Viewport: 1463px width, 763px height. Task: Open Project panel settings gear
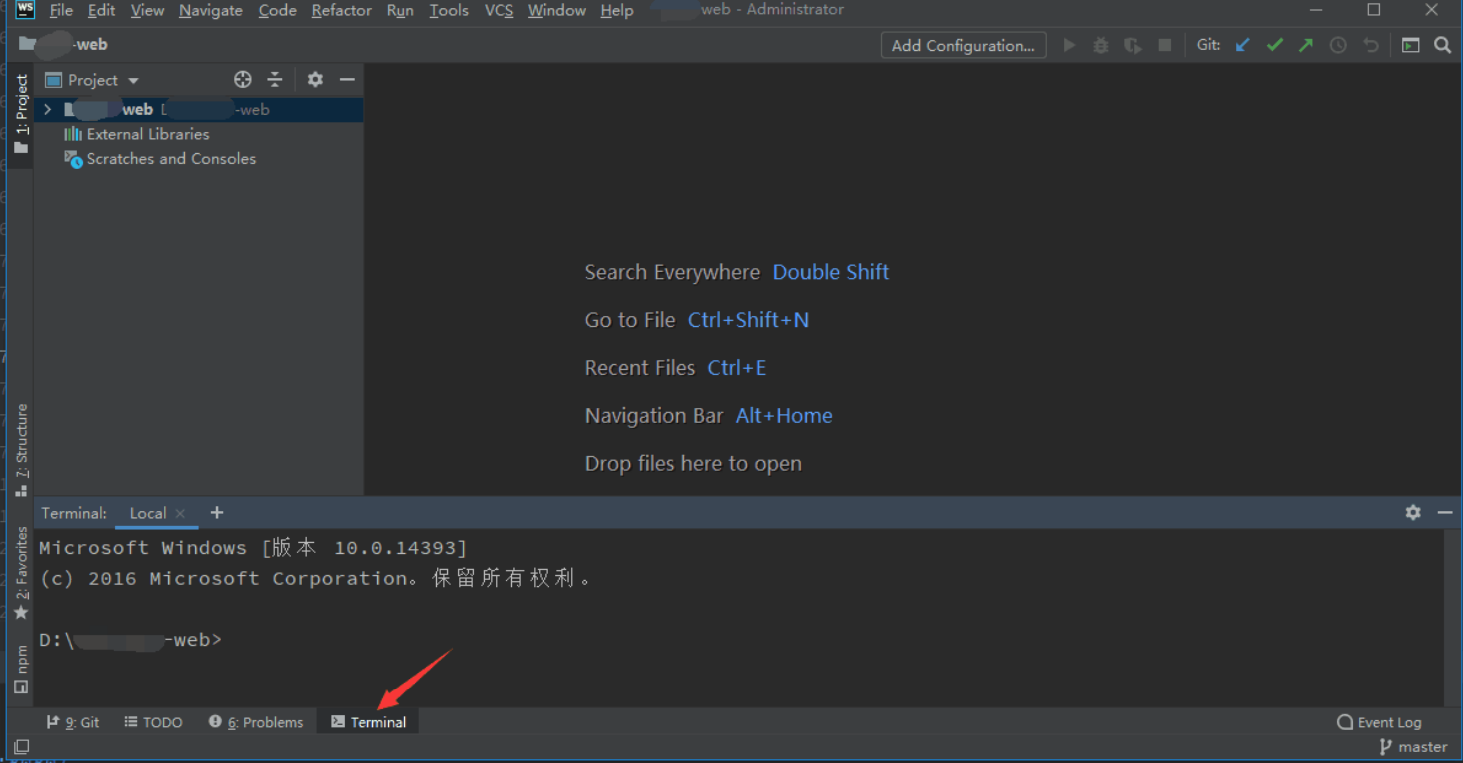[314, 79]
